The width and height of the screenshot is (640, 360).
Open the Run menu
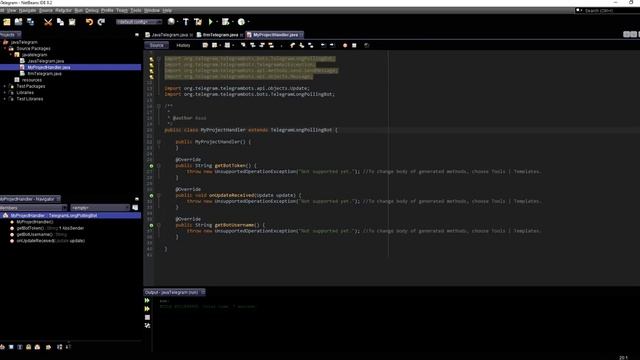tap(79, 10)
